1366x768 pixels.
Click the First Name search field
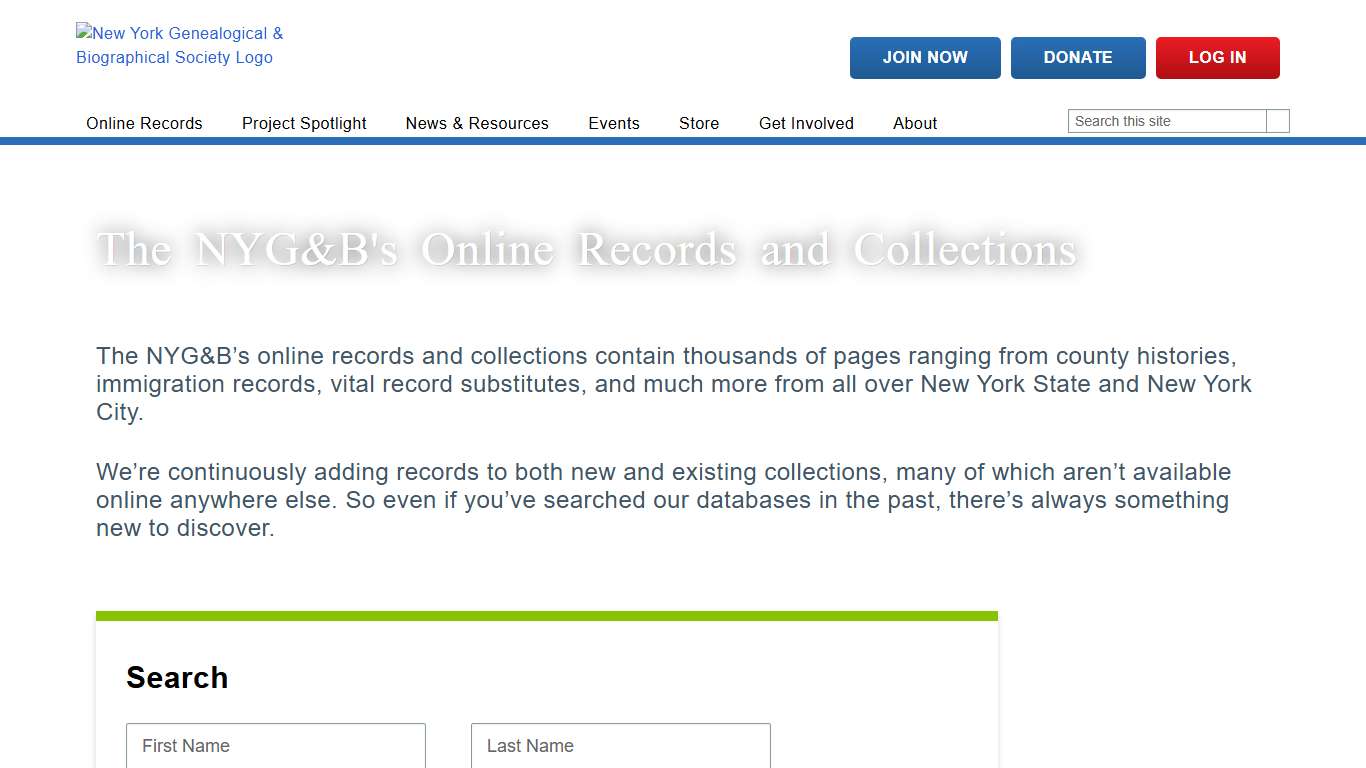(275, 745)
